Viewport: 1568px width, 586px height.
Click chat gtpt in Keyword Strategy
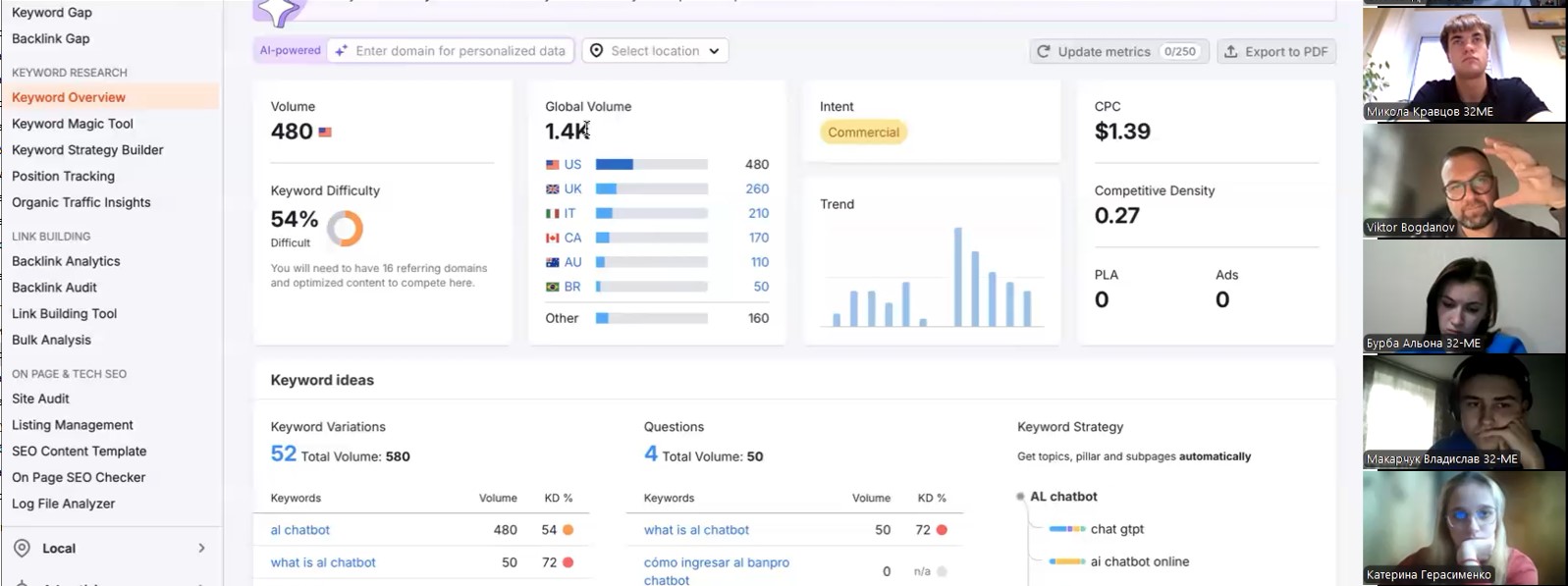pos(1117,529)
